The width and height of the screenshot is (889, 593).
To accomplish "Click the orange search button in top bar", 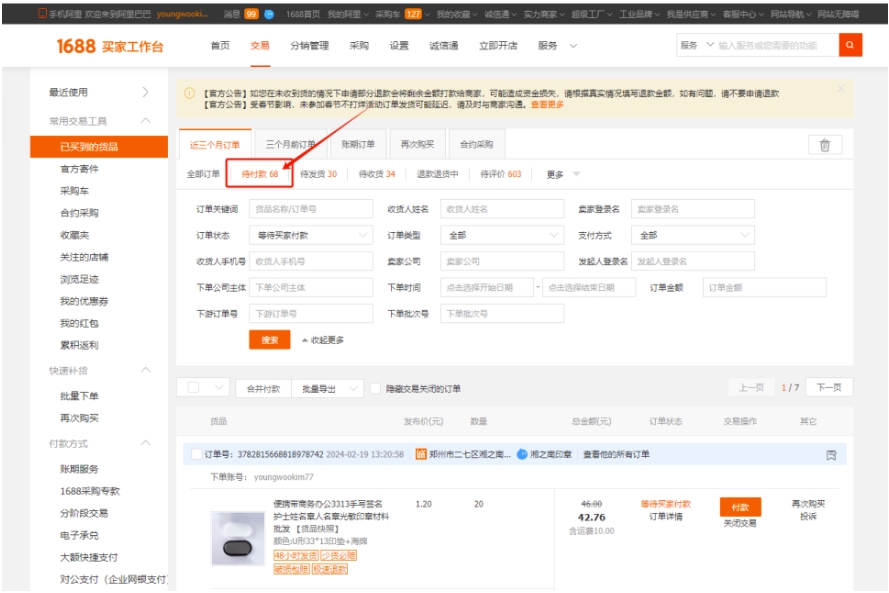I will 849,43.
